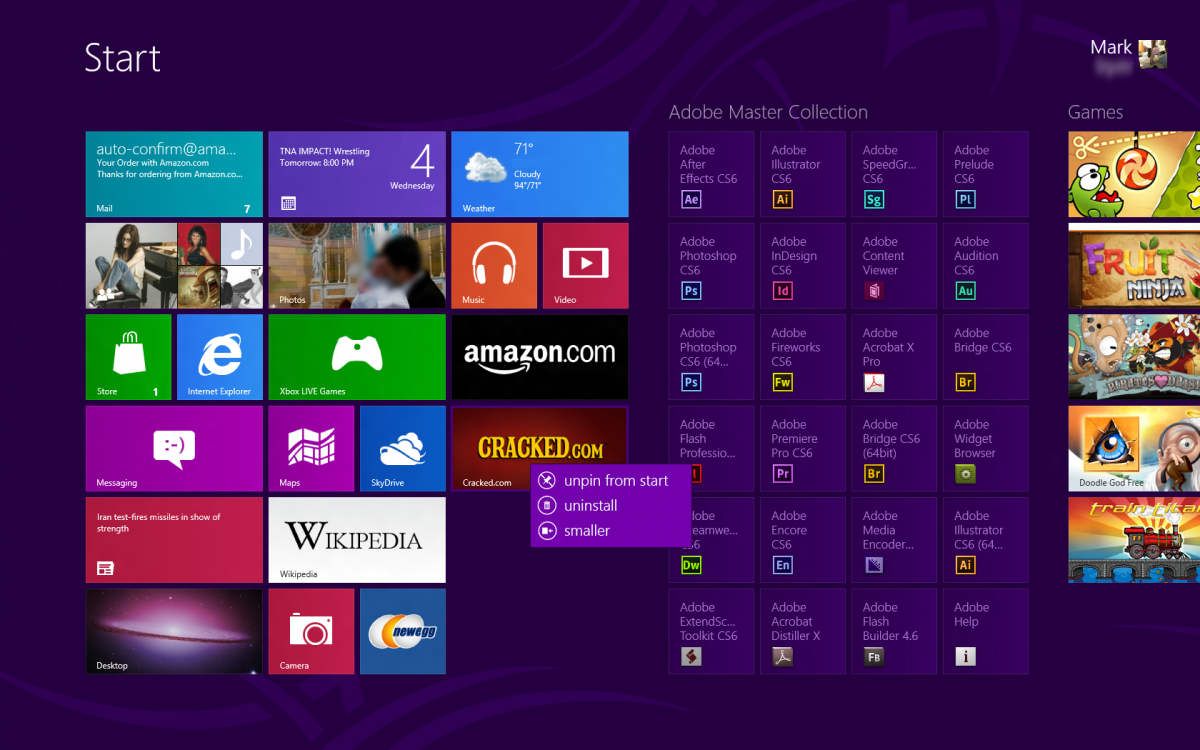The width and height of the screenshot is (1200, 750).
Task: Launch the Cut the Rope game tile
Action: click(1134, 174)
